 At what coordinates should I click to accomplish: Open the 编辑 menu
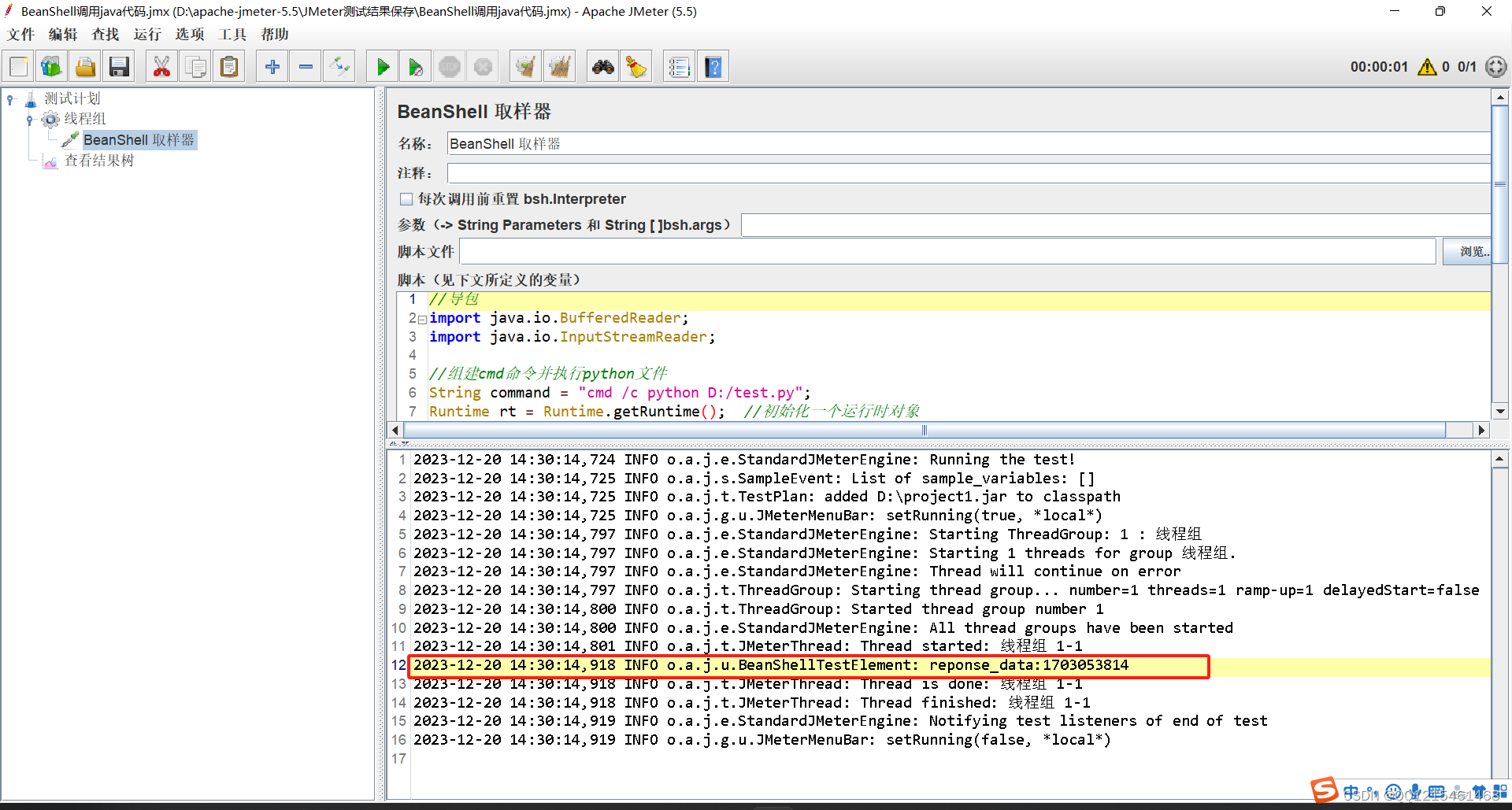[x=63, y=35]
